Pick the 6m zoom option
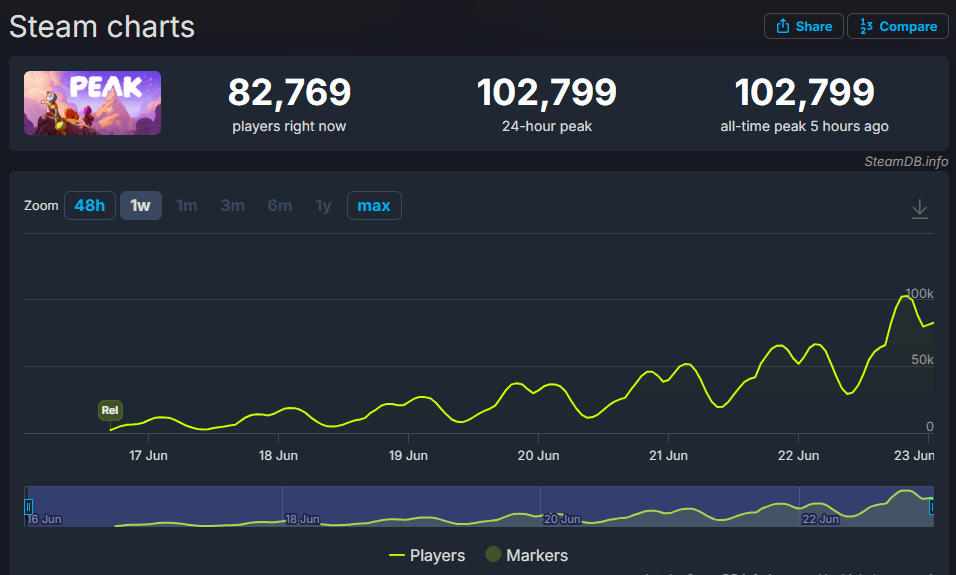The height and width of the screenshot is (575, 956). point(279,205)
